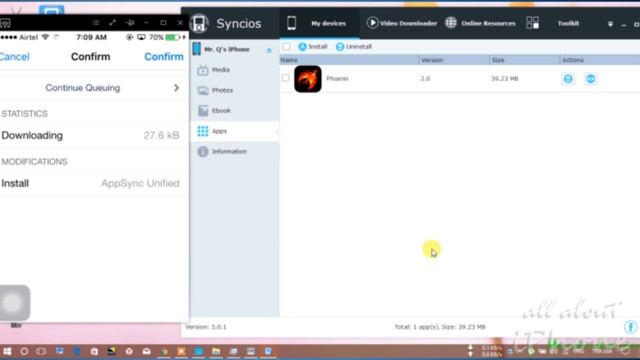Check the Phoenix app checkbox

285,78
